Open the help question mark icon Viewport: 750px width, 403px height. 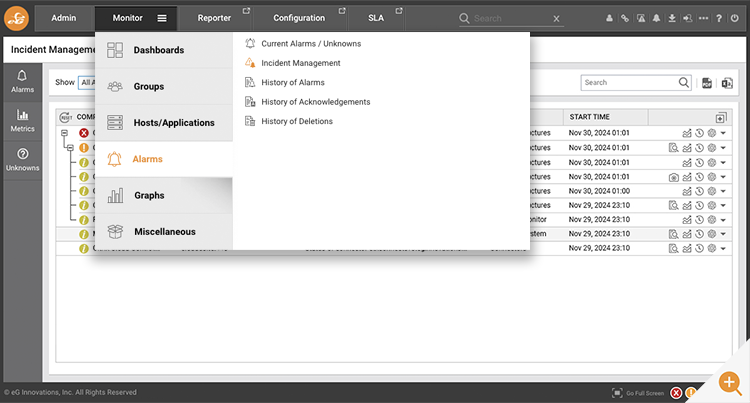click(x=719, y=18)
